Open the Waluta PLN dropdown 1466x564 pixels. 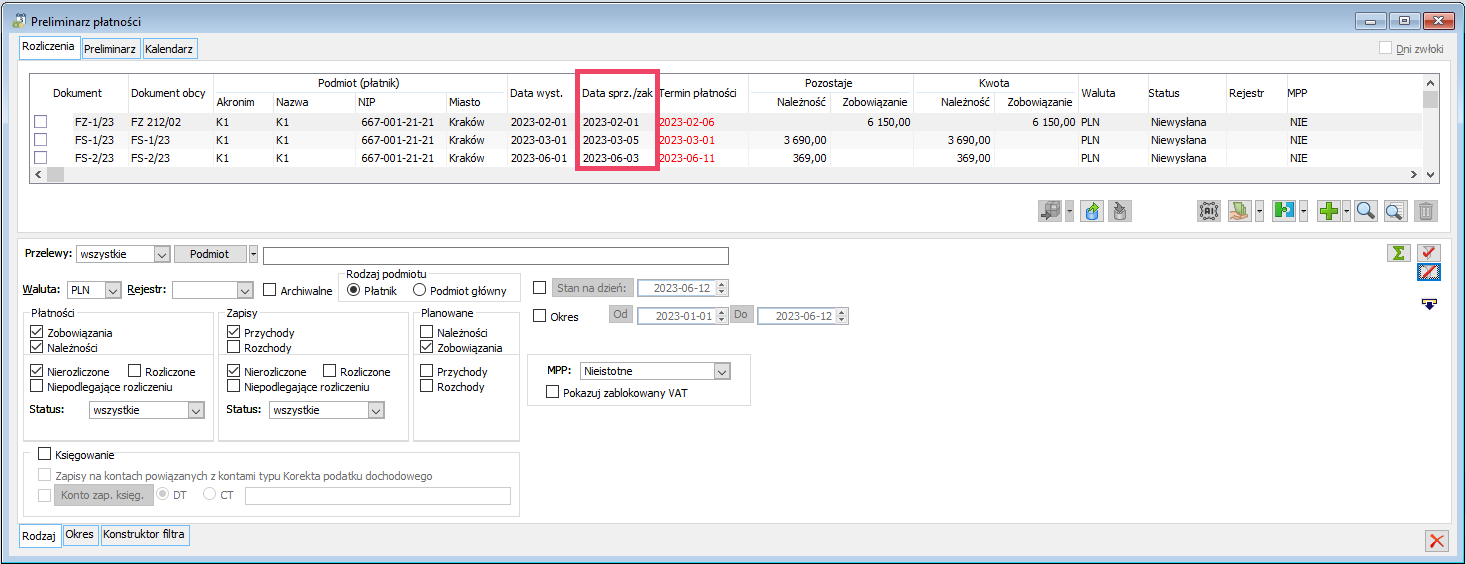pos(112,290)
